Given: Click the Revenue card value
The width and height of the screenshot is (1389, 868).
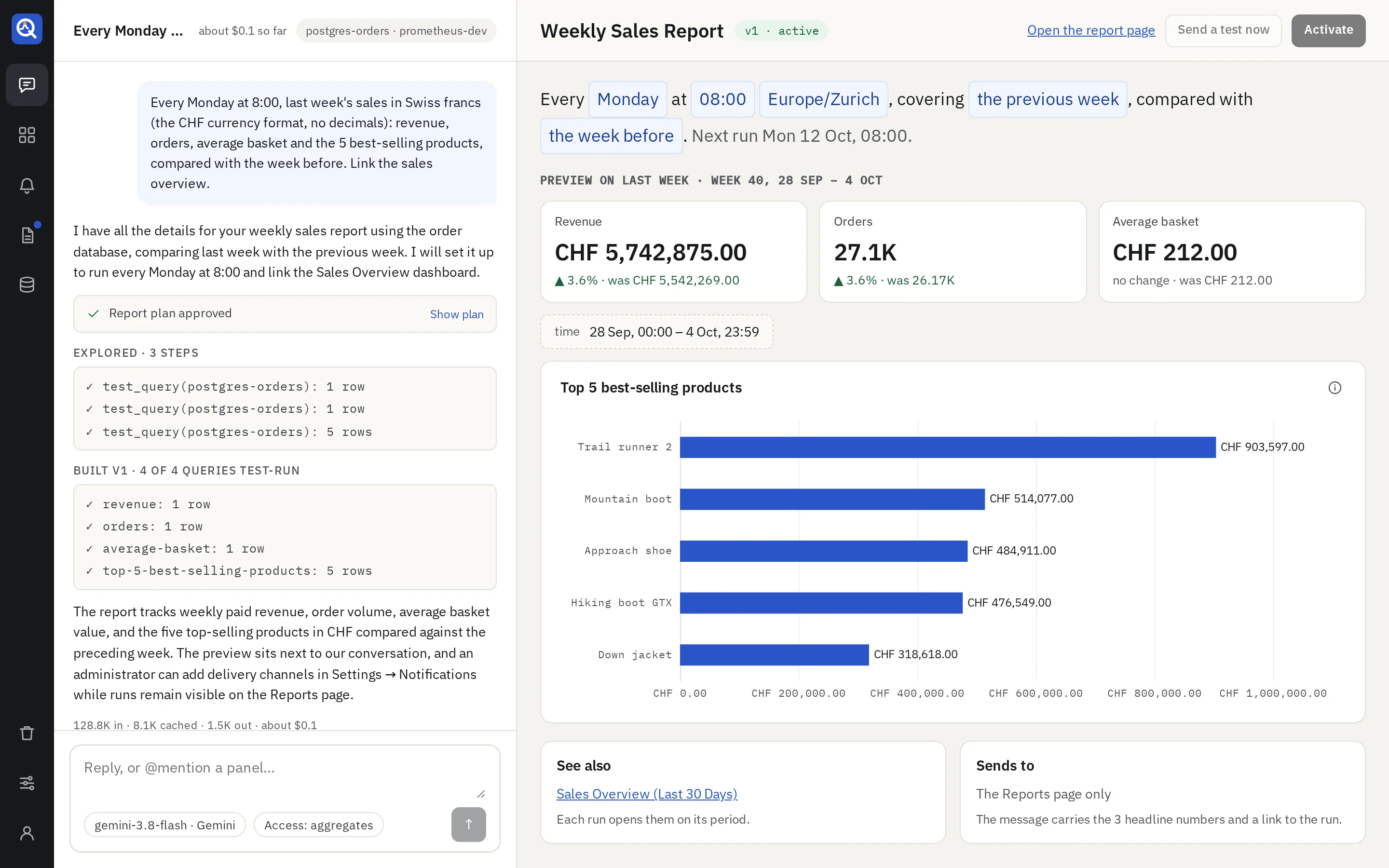Looking at the screenshot, I should 650,253.
